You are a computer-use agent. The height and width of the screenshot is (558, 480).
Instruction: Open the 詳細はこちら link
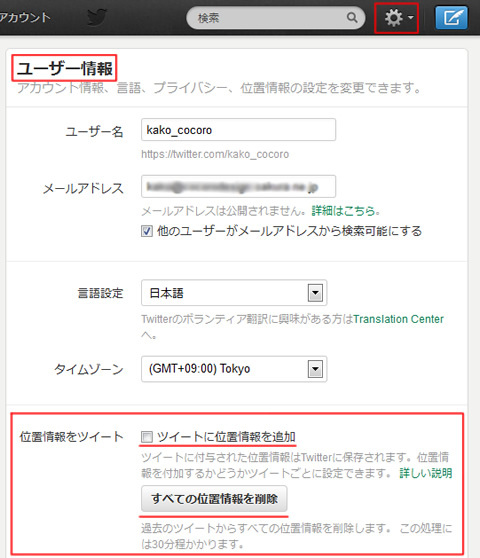point(344,211)
